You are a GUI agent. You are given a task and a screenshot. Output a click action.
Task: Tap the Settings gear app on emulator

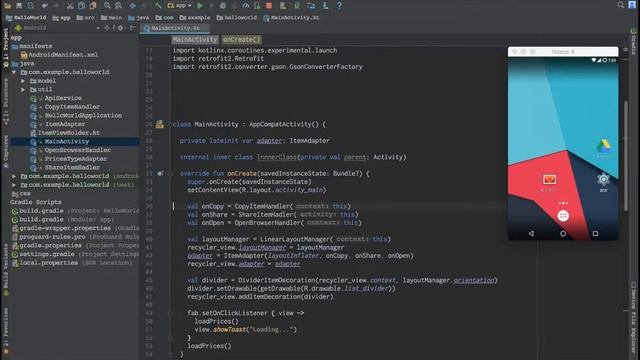tap(603, 179)
